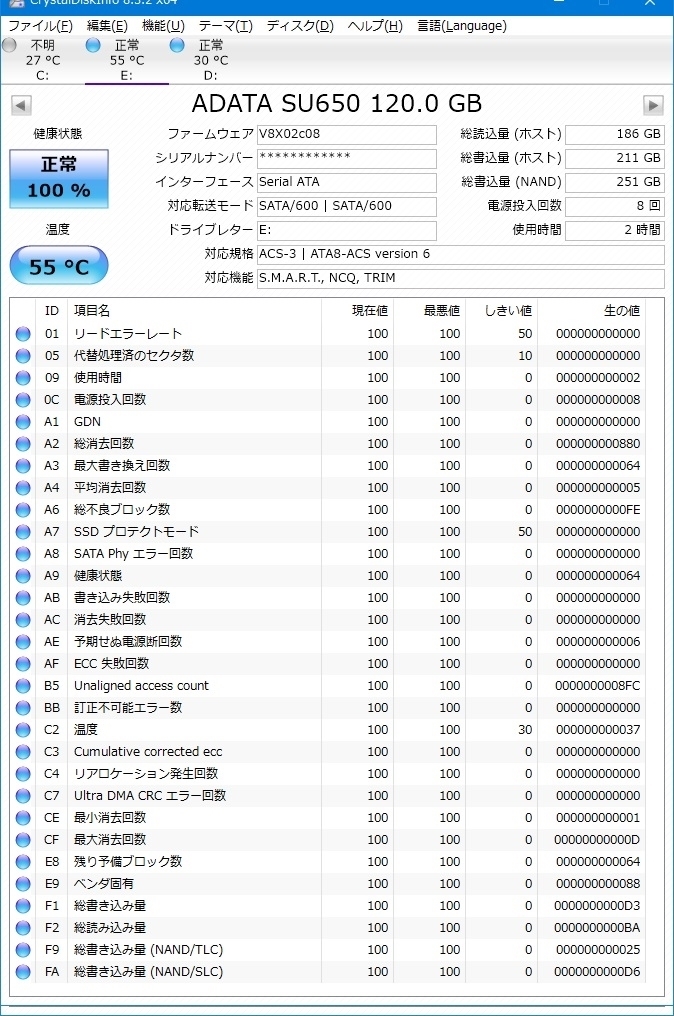The image size is (674, 1016).
Task: Click status icon of 05 代替処理済のセクタ数 row
Action: (23, 356)
